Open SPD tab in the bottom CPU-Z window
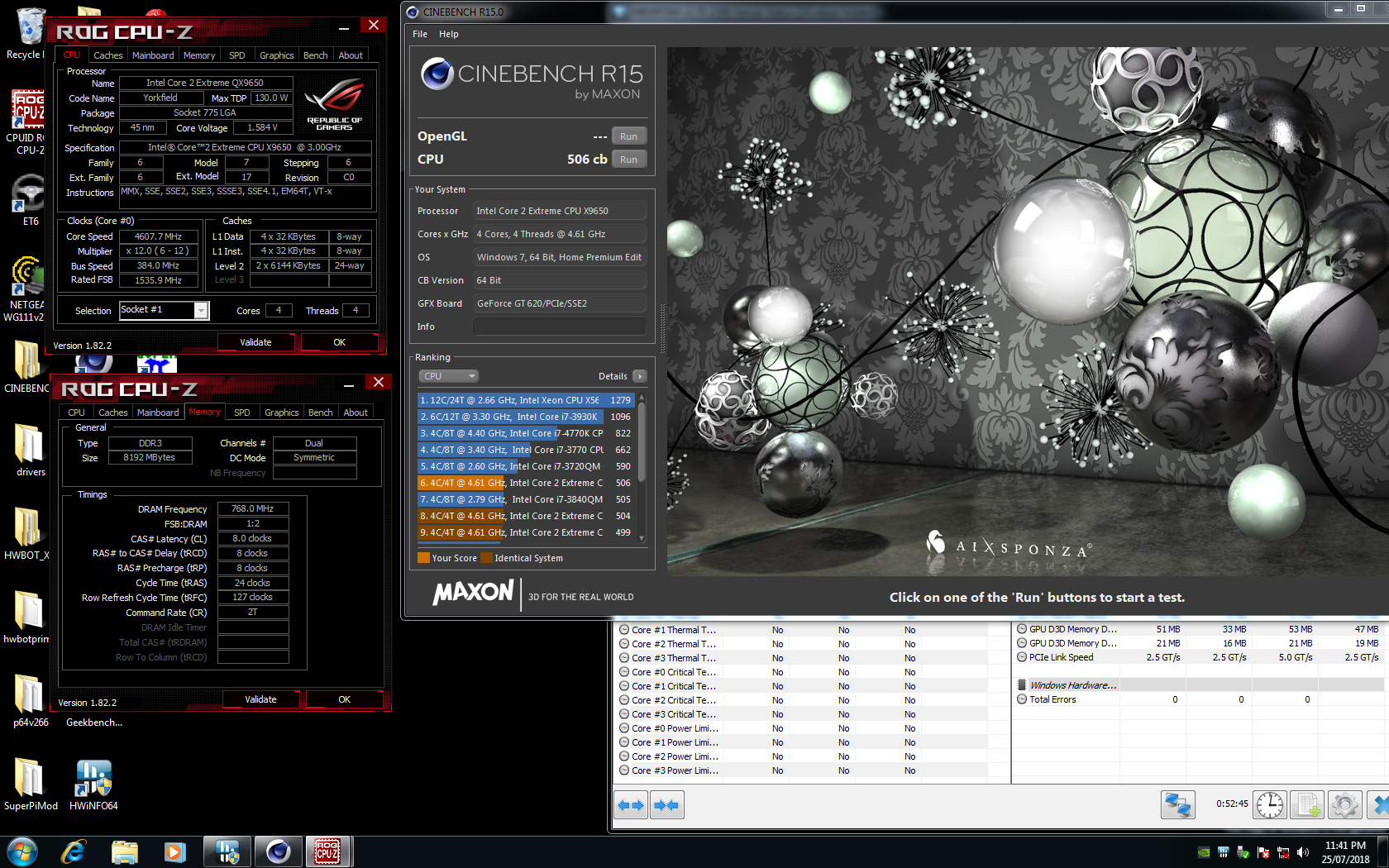Screen dimensions: 1389x868 (242, 413)
